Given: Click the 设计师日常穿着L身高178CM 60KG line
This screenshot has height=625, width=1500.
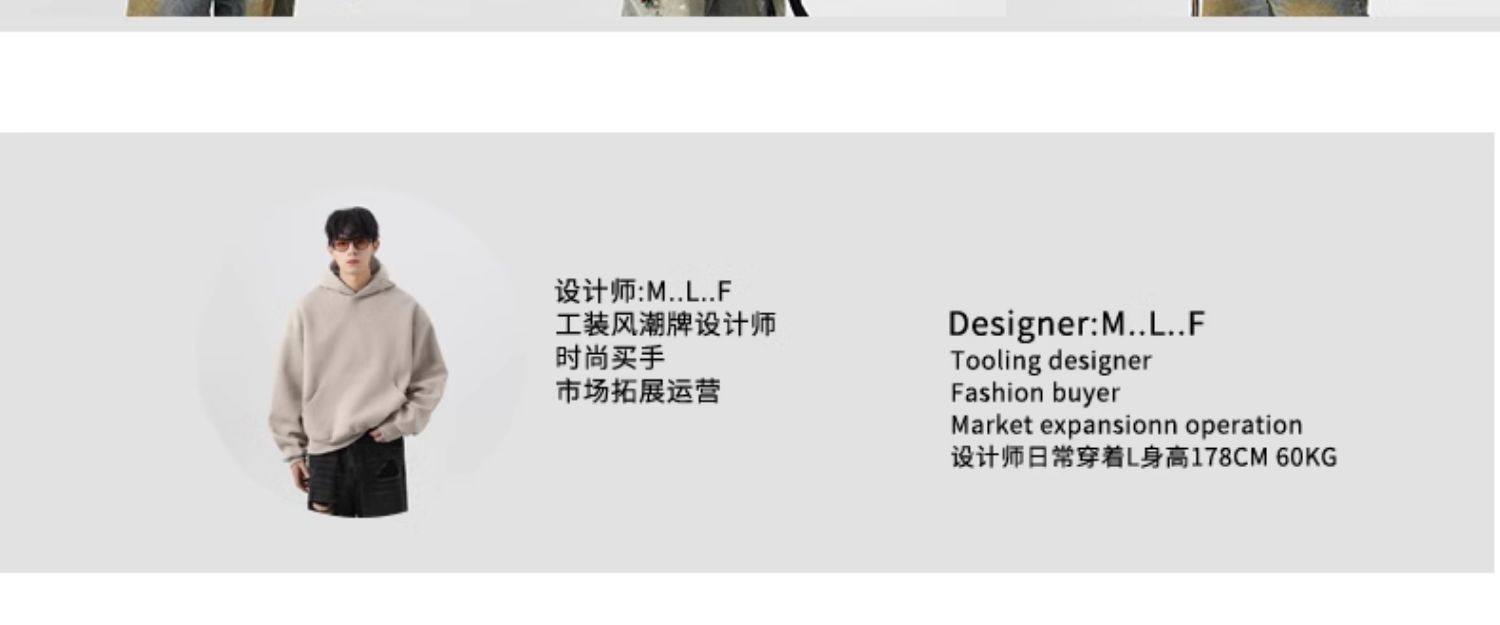Looking at the screenshot, I should 1143,458.
